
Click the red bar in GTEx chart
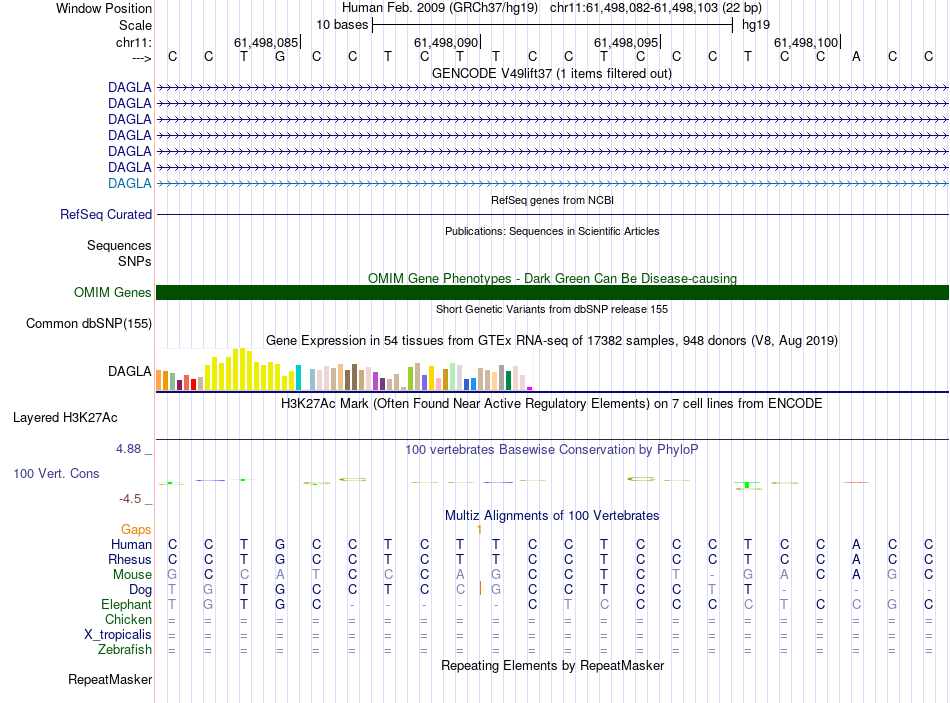point(193,384)
